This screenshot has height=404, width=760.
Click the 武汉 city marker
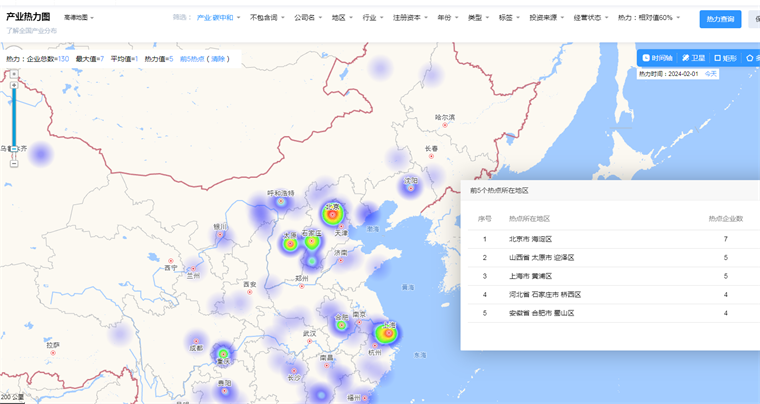coord(310,341)
